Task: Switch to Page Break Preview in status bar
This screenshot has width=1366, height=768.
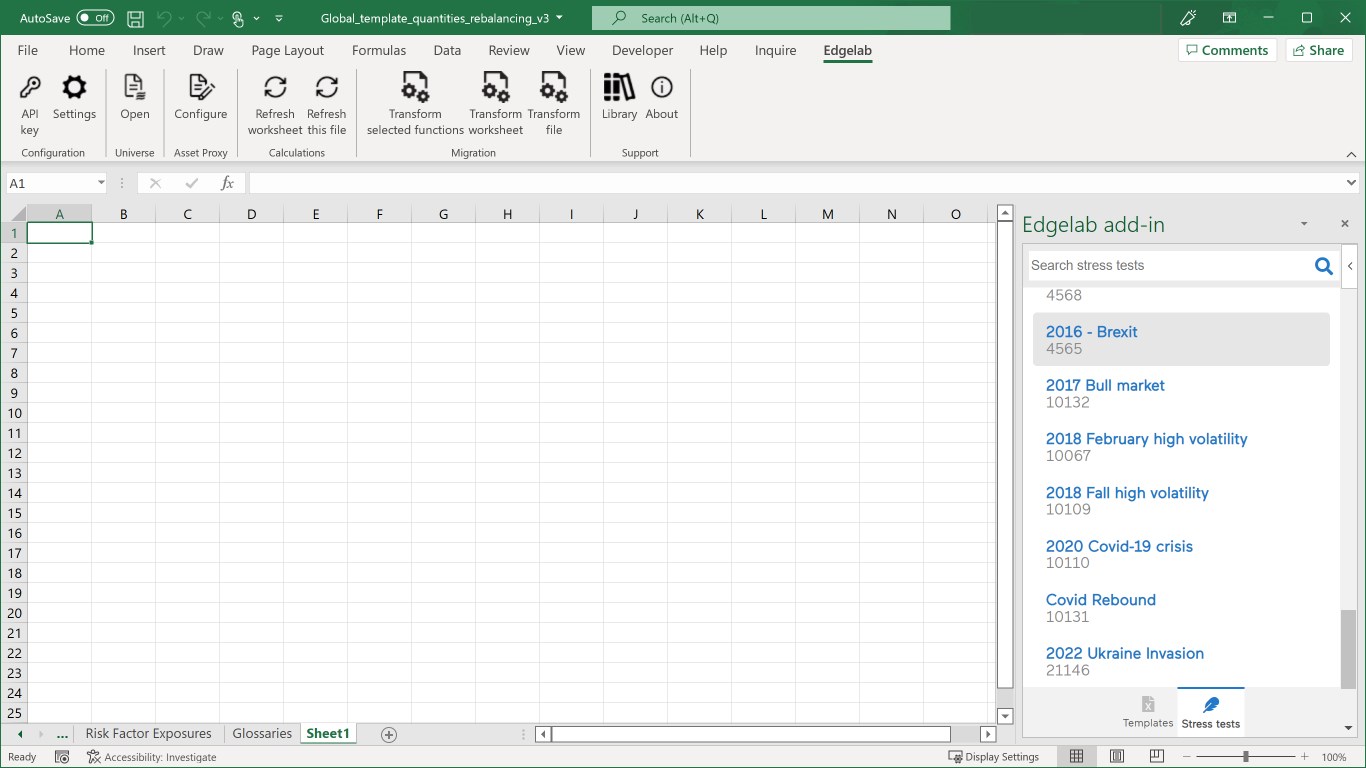Action: (x=1157, y=757)
